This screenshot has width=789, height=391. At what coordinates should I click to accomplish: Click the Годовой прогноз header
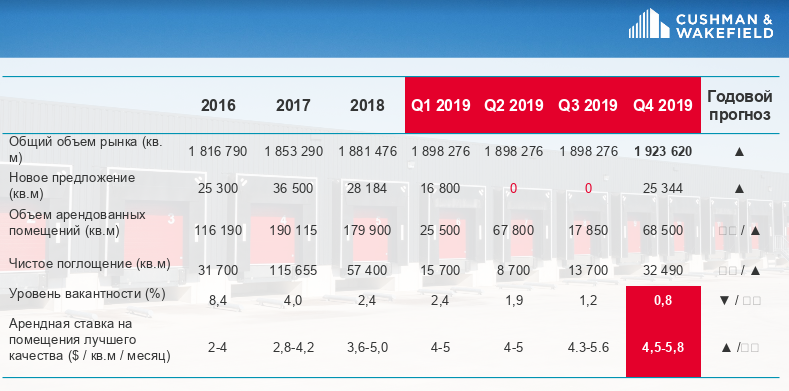pos(740,105)
